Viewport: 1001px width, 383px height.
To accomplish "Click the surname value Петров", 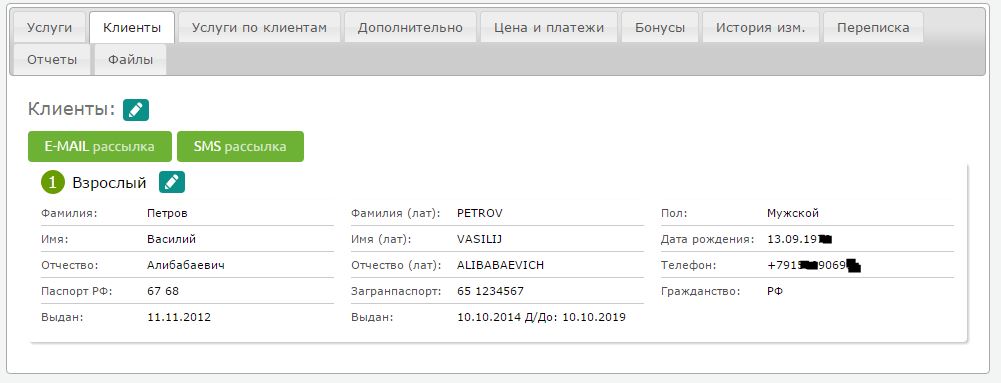I will (x=167, y=213).
